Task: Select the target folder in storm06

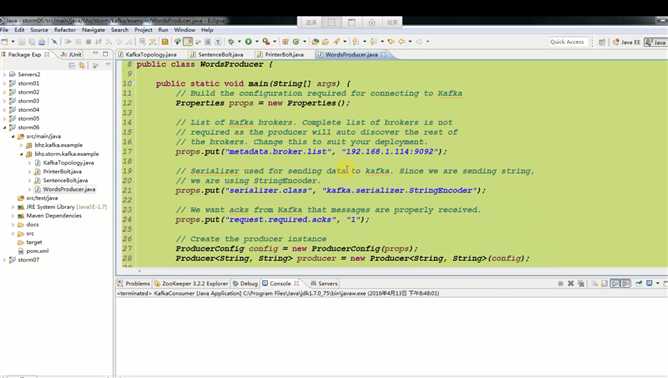Action: (34, 242)
